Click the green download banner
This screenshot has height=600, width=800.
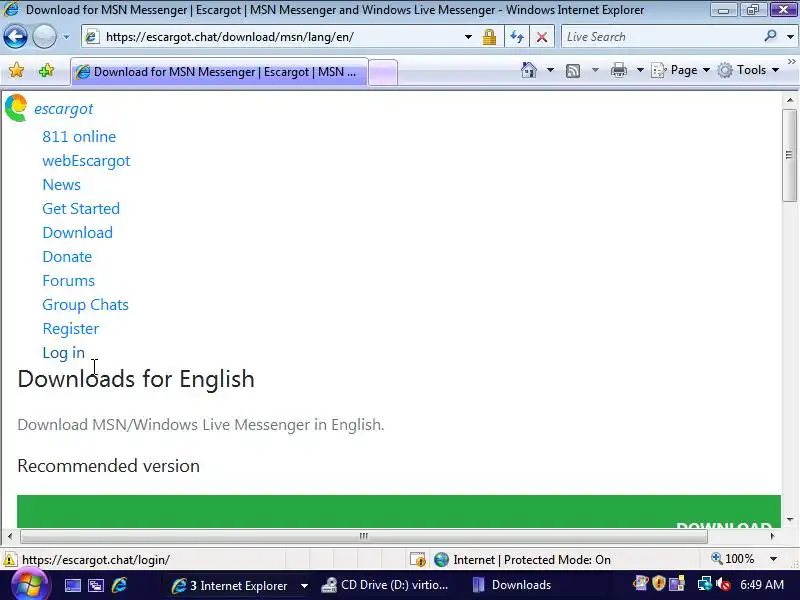(x=398, y=511)
